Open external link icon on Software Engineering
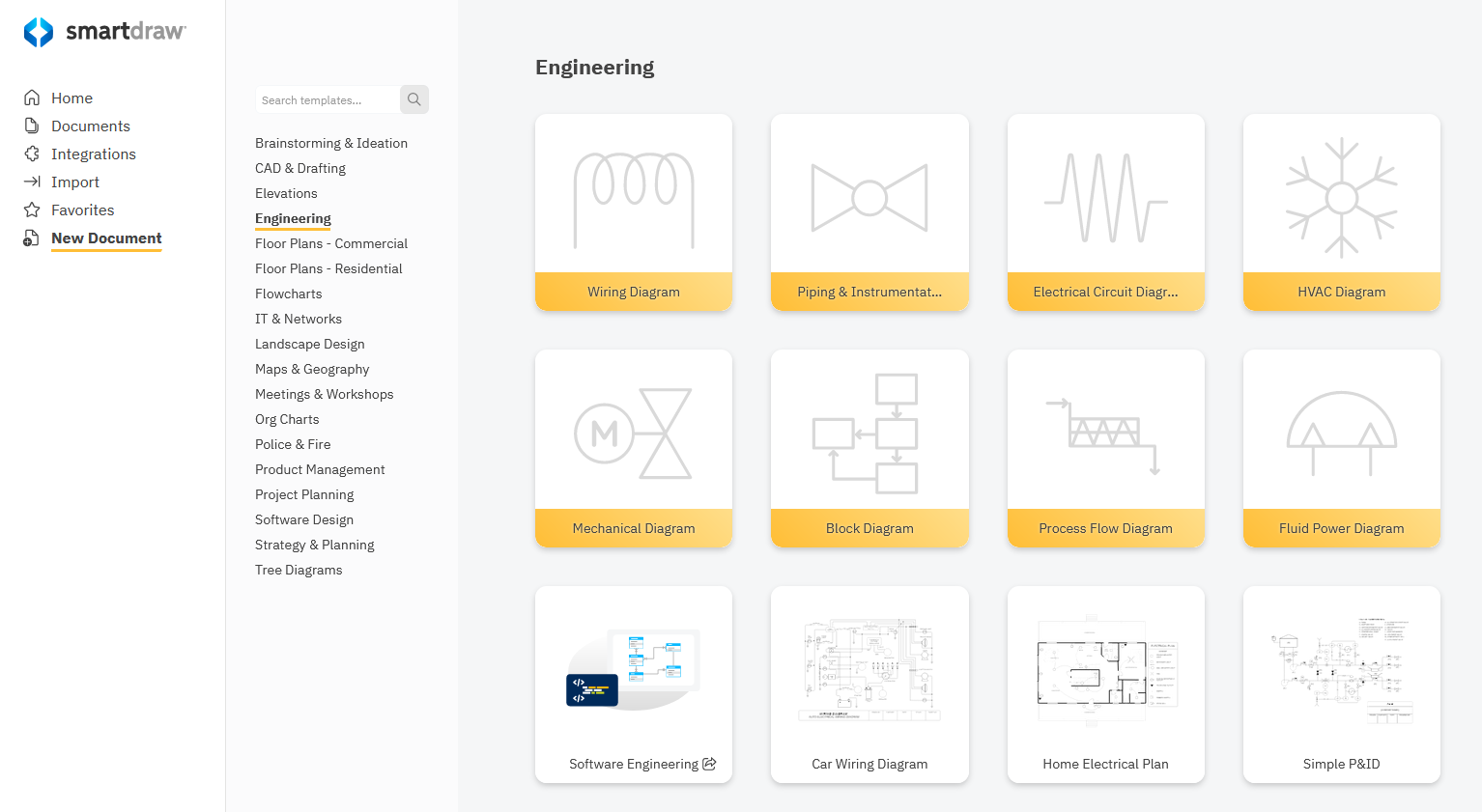This screenshot has height=812, width=1482. pyautogui.click(x=709, y=764)
